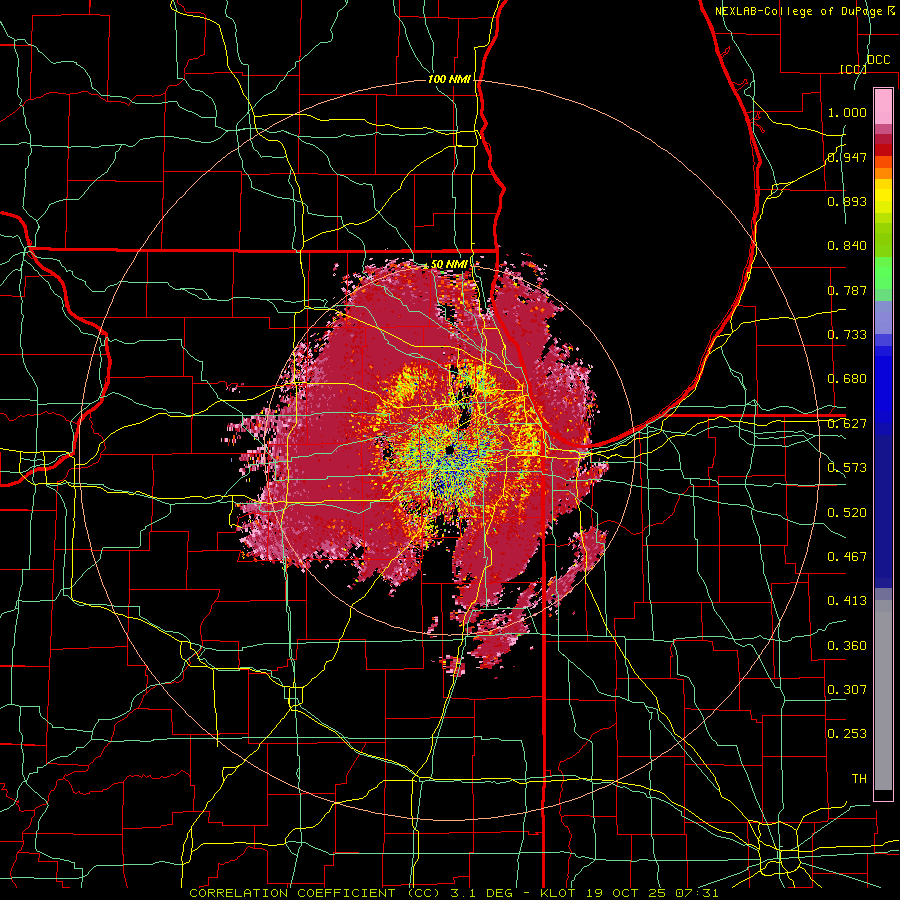Click the 07:31 timestamp text
Viewport: 900px width, 900px height.
(696, 893)
